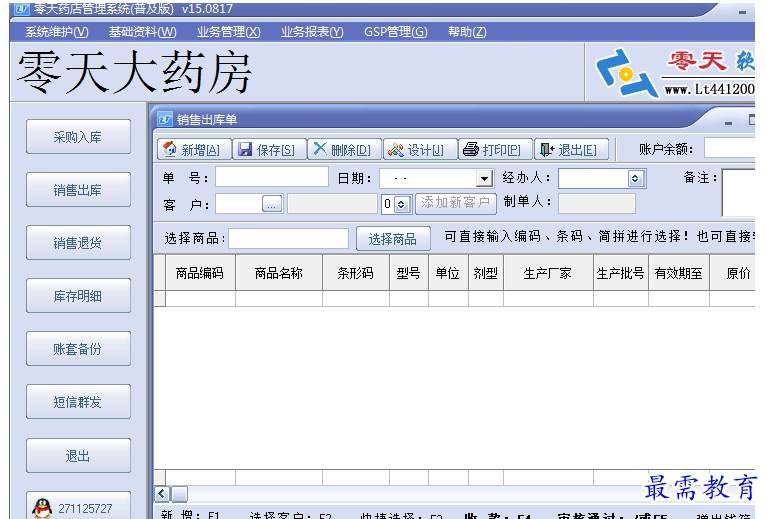
Task: Click the 新增[A] toolbar button
Action: pyautogui.click(x=193, y=150)
